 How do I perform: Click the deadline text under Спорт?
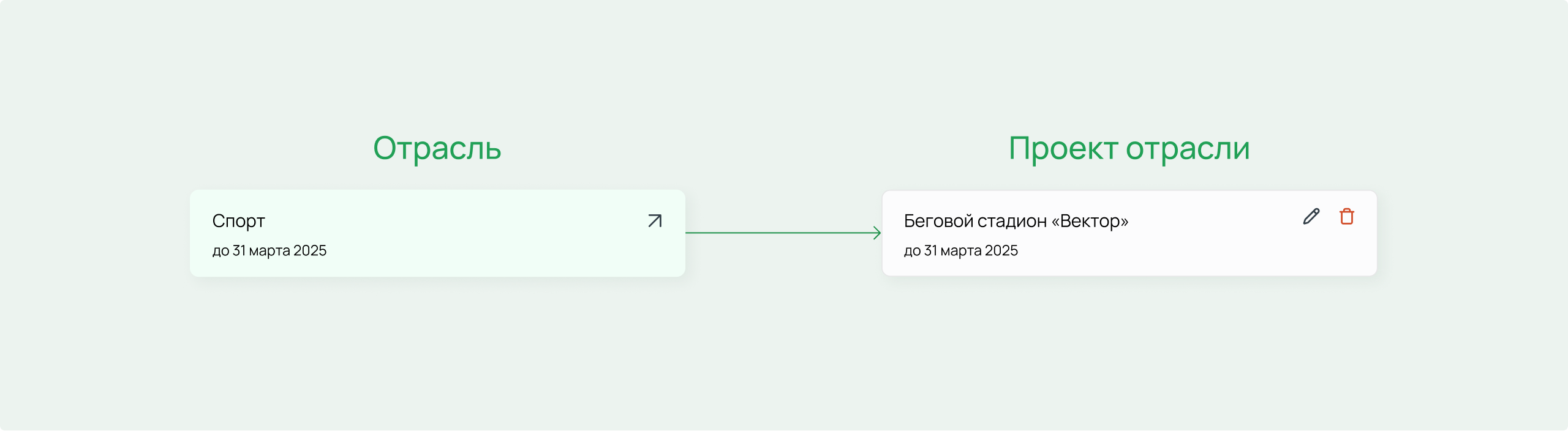(x=269, y=250)
